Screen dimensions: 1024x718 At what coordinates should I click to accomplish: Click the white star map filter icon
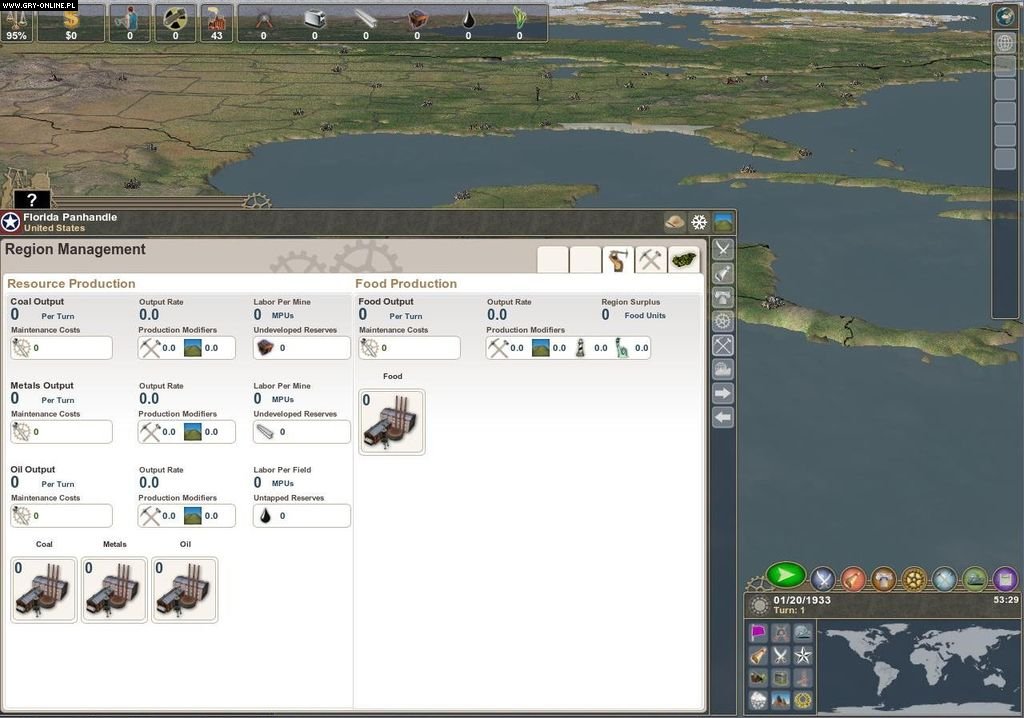click(802, 655)
